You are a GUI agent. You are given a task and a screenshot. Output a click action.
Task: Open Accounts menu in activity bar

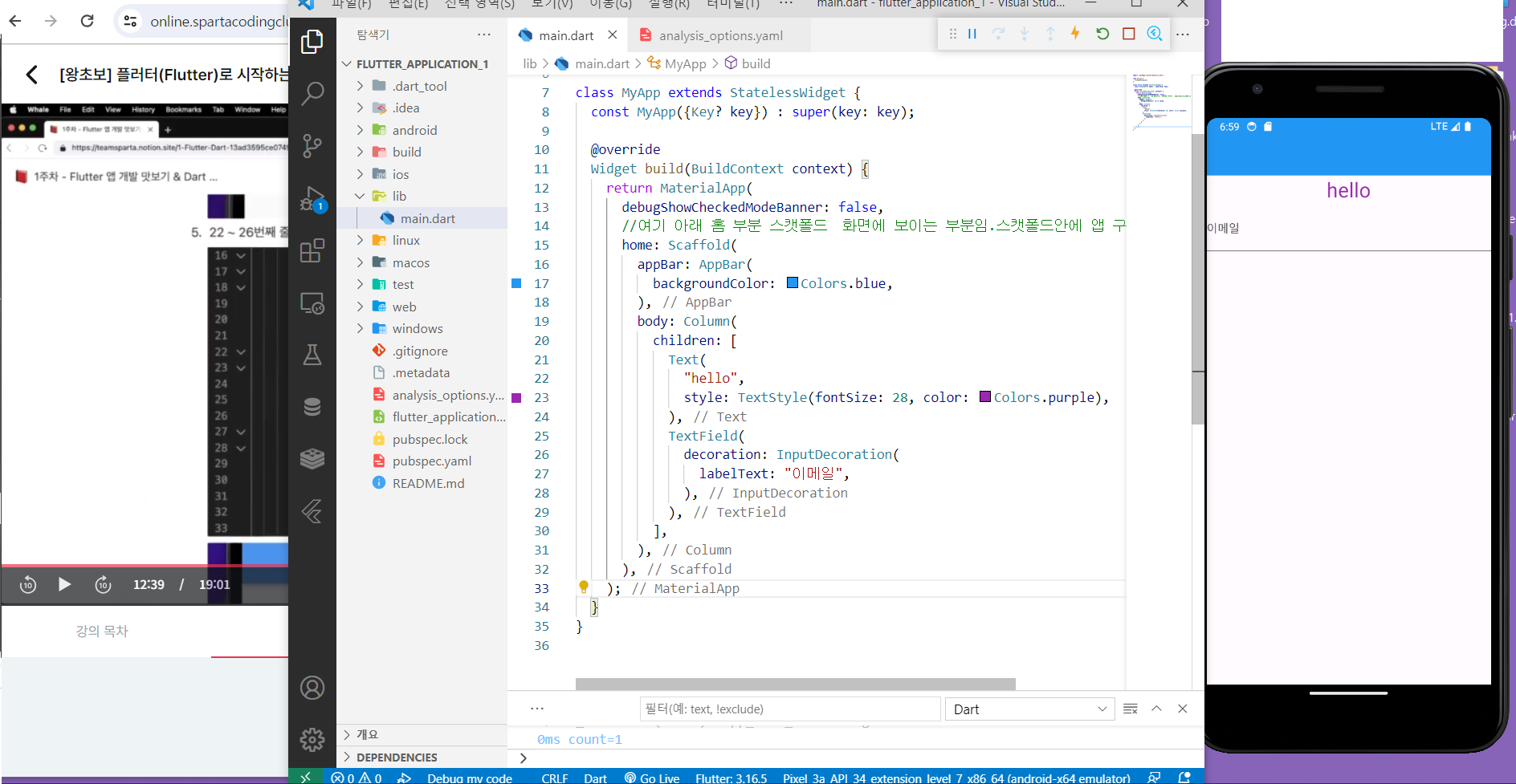coord(312,688)
